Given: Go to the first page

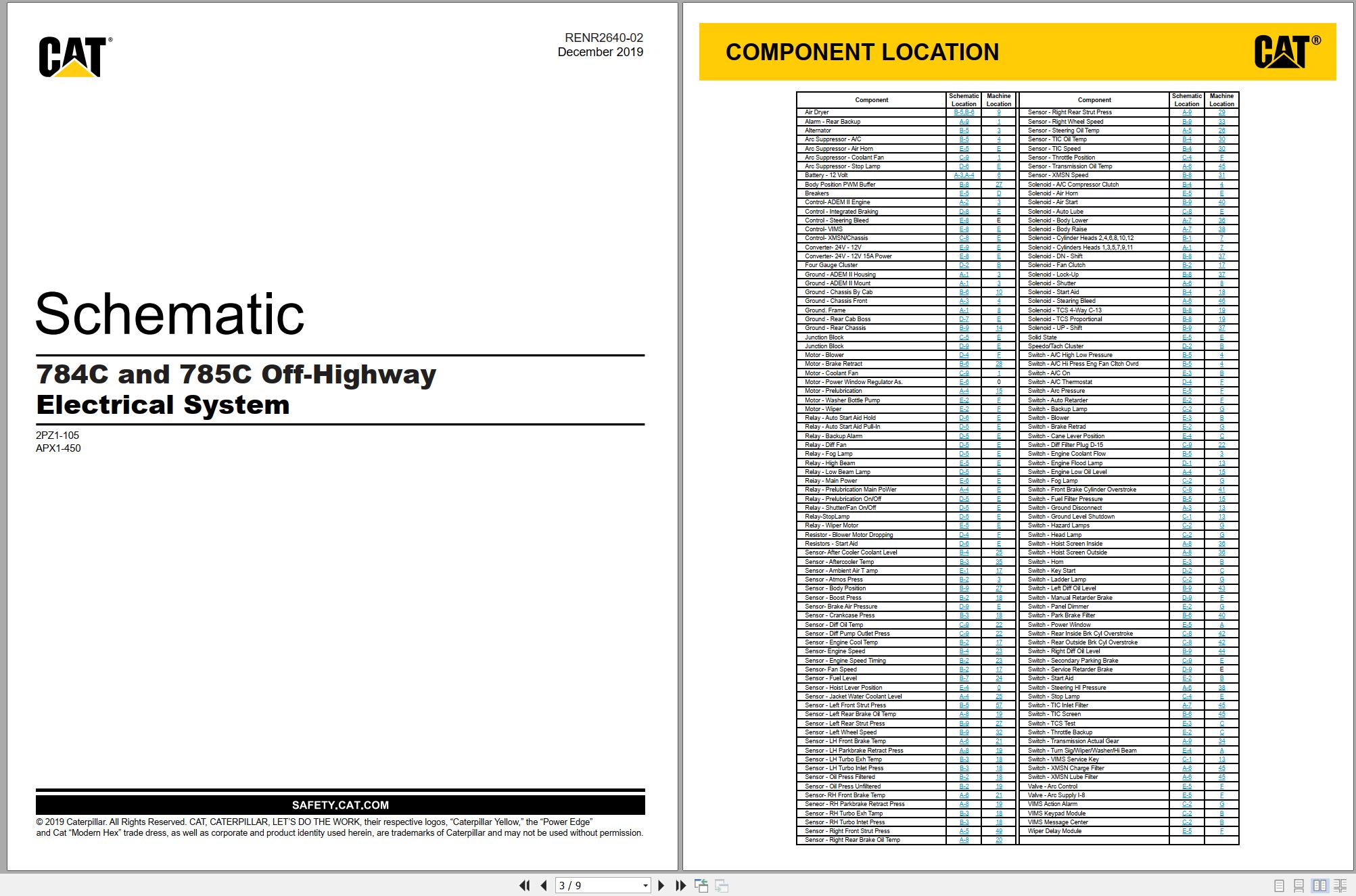Looking at the screenshot, I should (x=524, y=885).
